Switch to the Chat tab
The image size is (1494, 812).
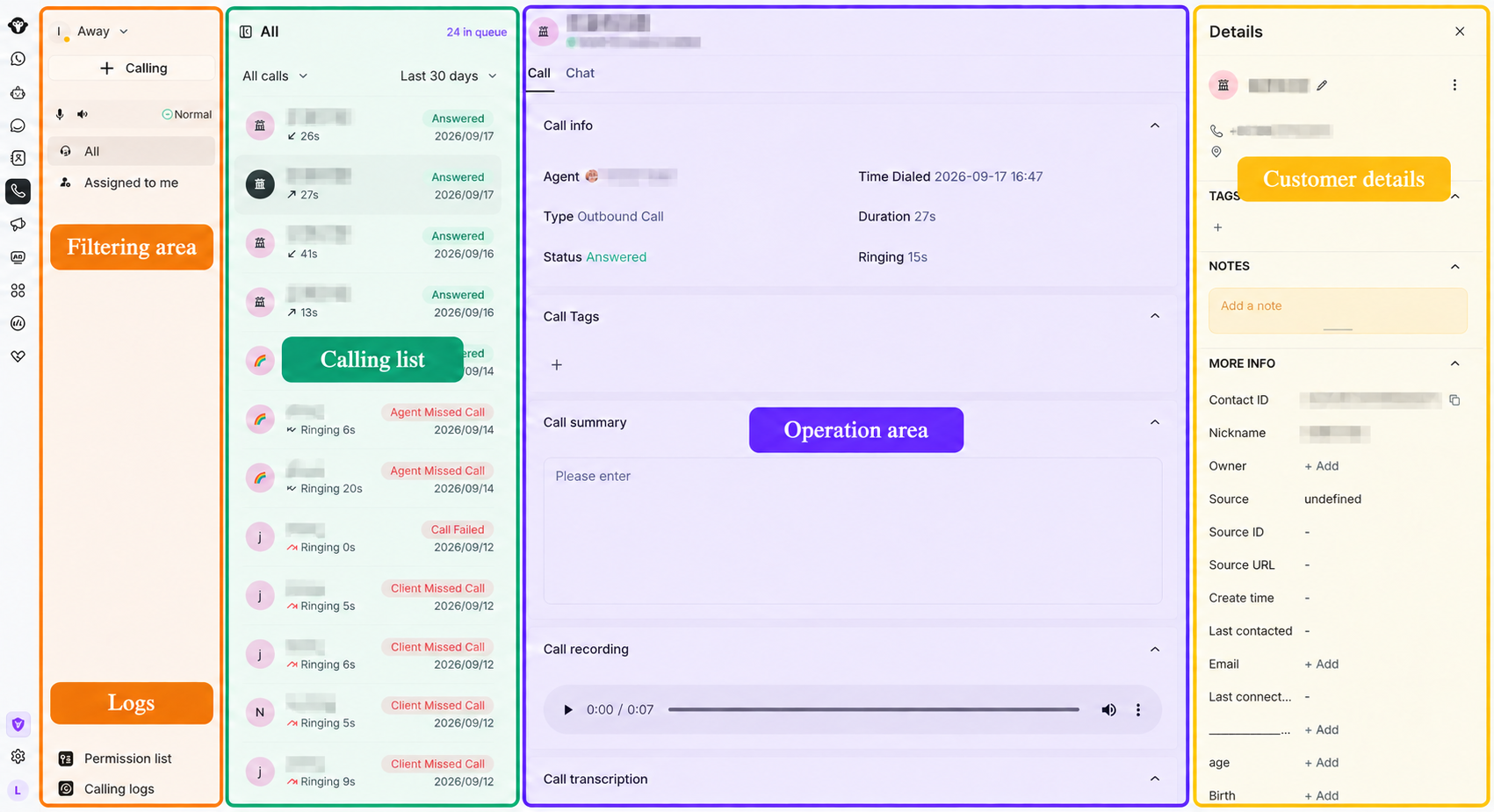click(x=580, y=74)
